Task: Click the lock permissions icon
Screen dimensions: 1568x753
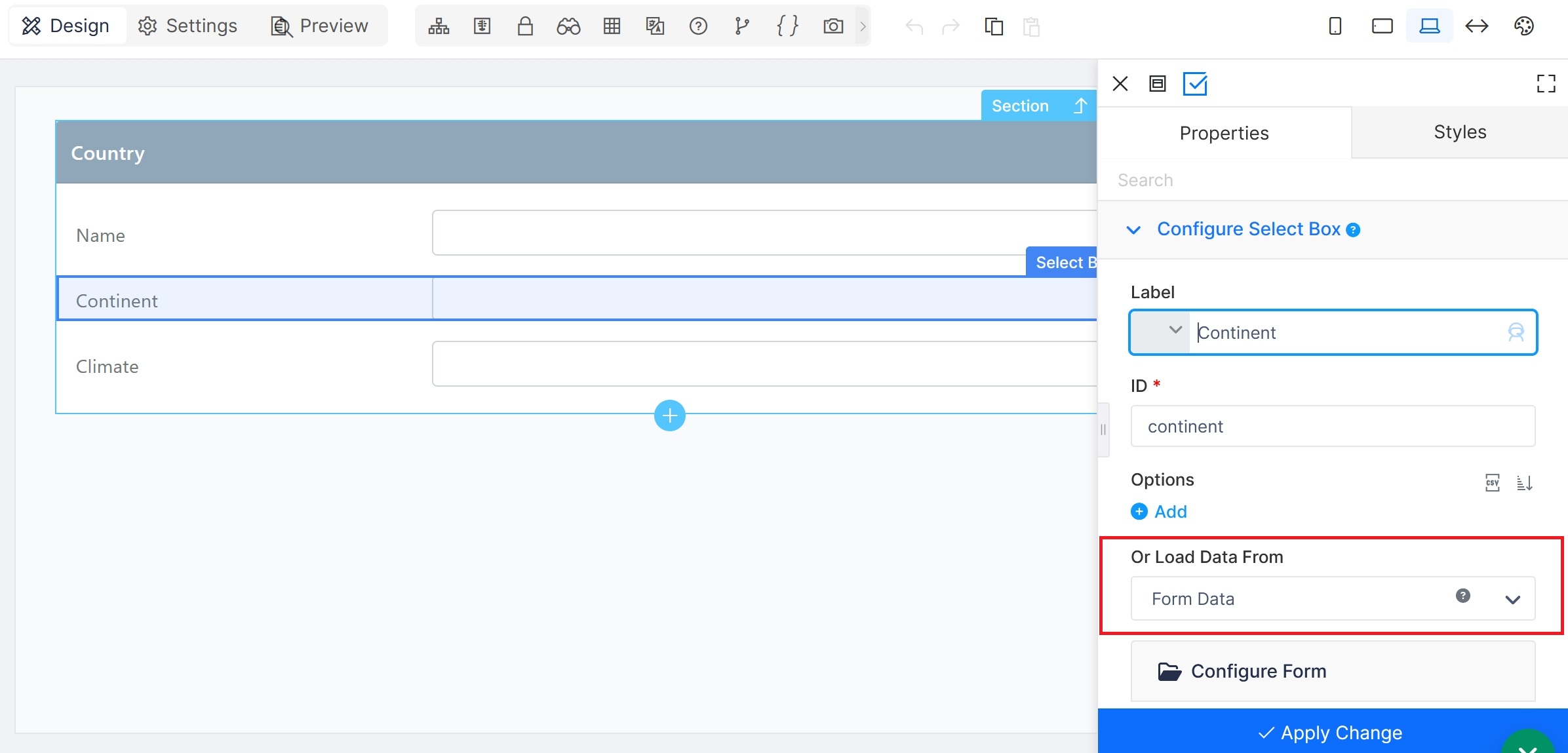Action: (525, 26)
